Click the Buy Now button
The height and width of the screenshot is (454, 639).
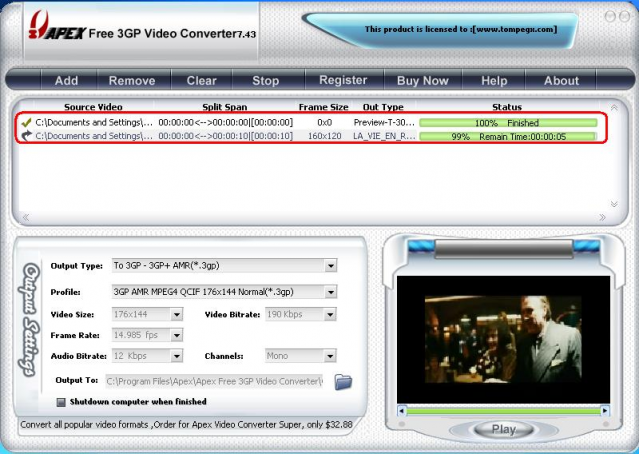click(423, 80)
